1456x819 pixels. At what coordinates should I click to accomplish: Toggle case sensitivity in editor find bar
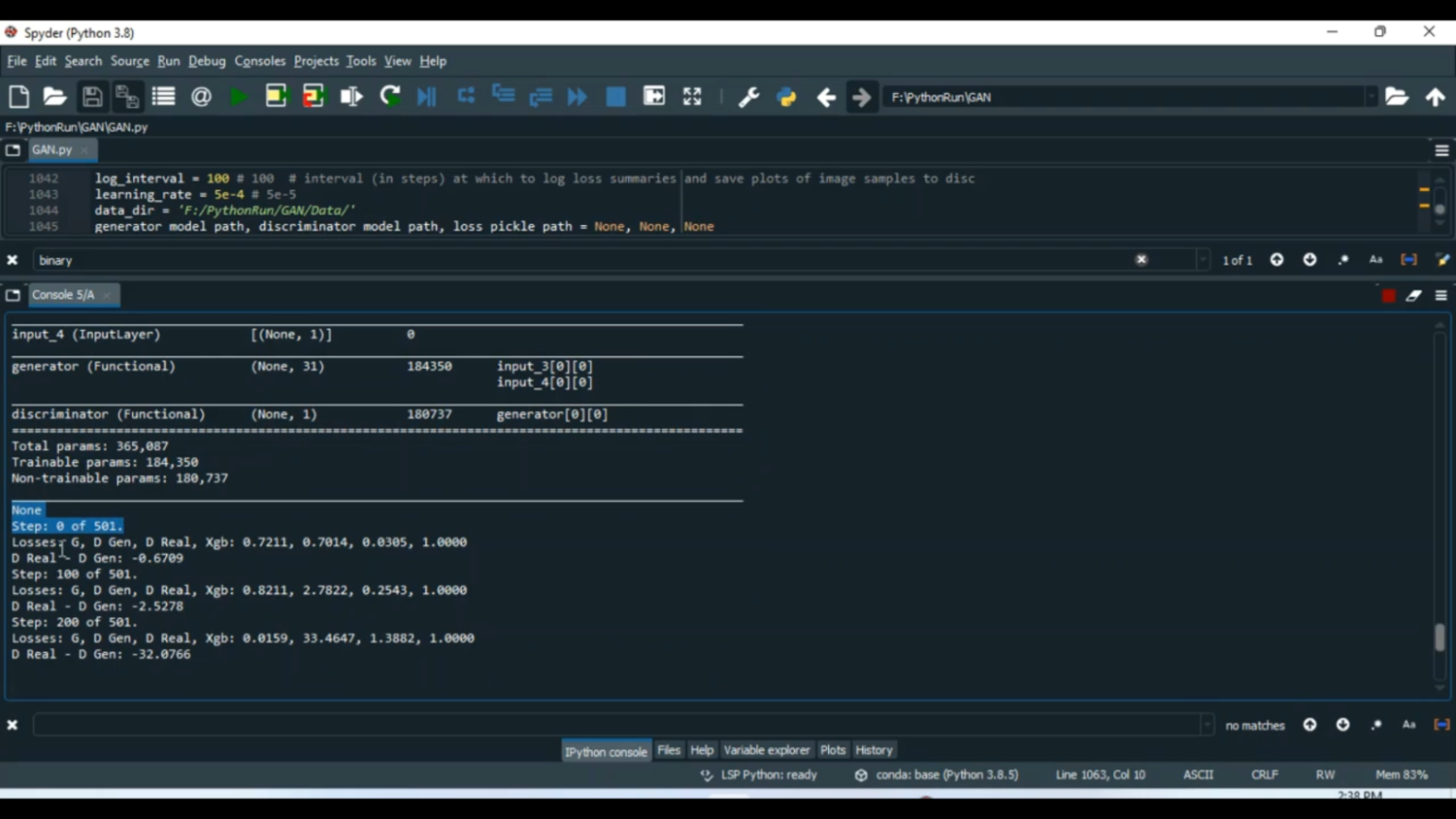click(x=1375, y=260)
